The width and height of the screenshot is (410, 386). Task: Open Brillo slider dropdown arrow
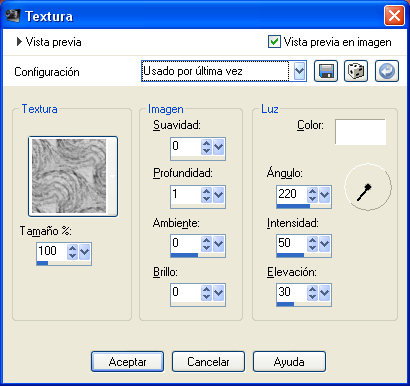[x=218, y=293]
